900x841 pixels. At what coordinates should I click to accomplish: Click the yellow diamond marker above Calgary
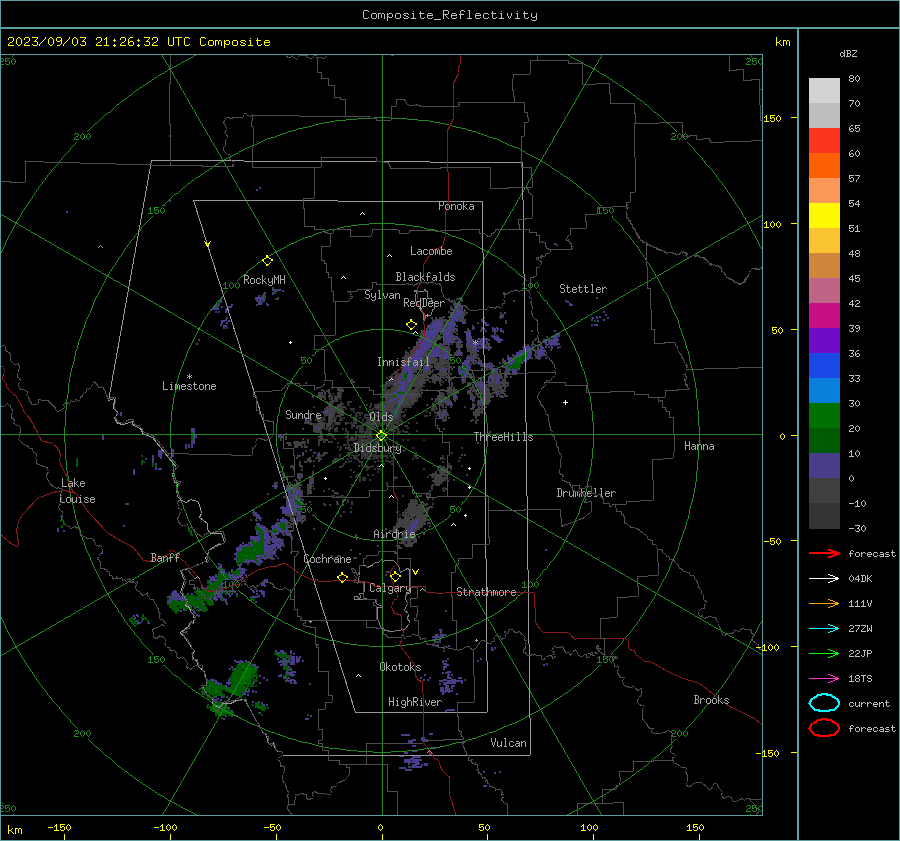pyautogui.click(x=395, y=576)
